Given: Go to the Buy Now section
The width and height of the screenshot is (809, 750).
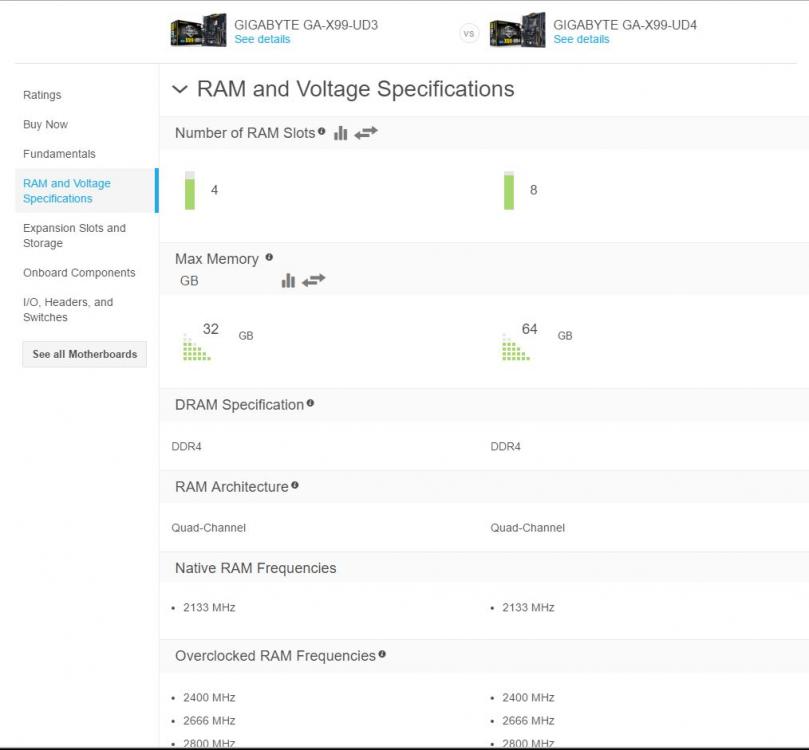Looking at the screenshot, I should point(45,124).
